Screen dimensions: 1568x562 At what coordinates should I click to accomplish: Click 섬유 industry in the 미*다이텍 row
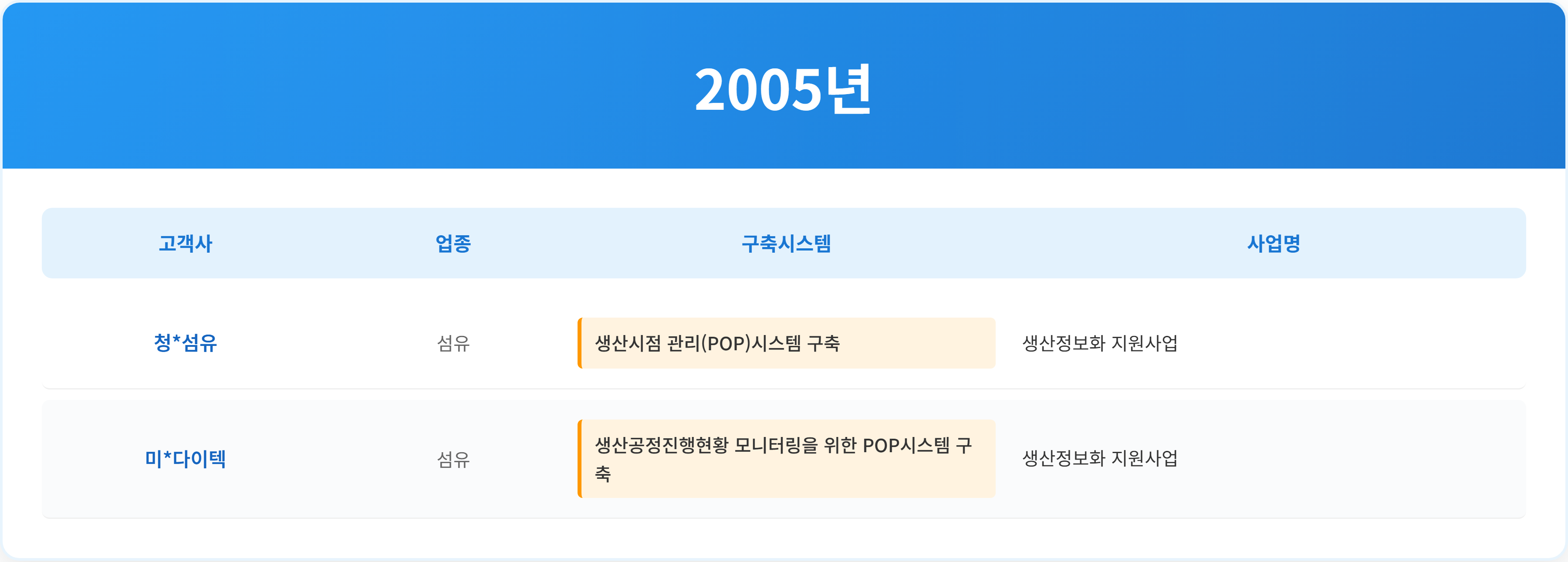pos(453,459)
